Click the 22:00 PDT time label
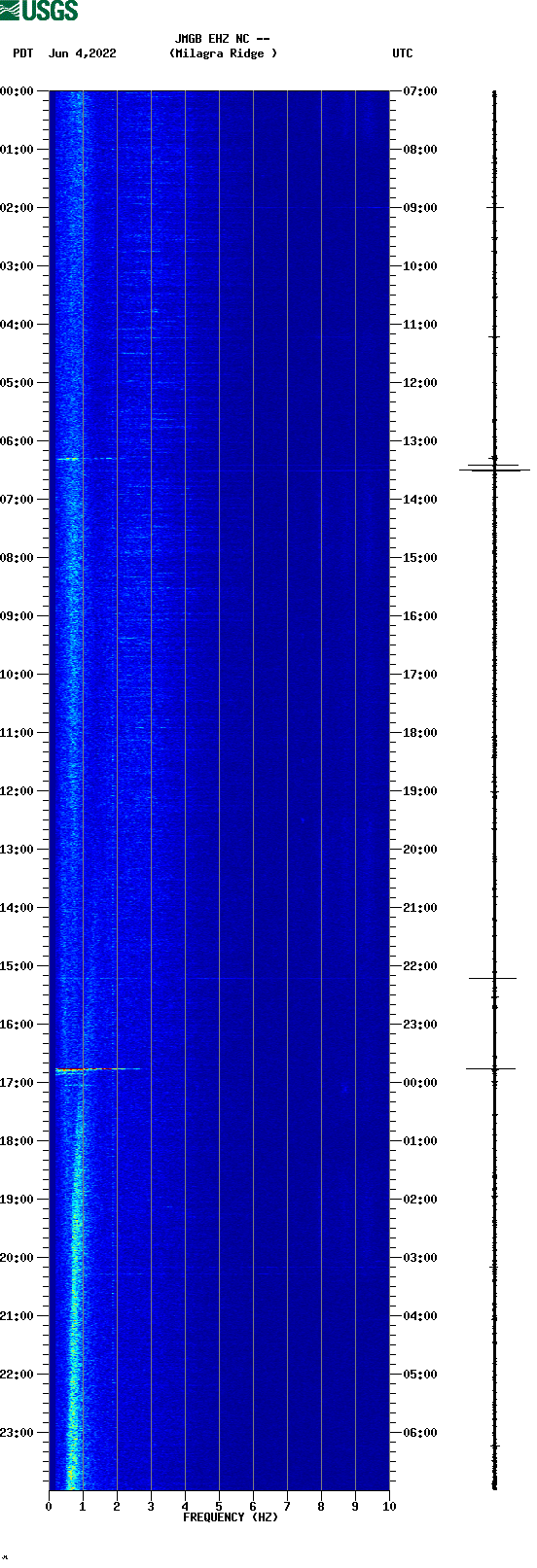Viewport: 537px width, 1568px height. pyautogui.click(x=18, y=1375)
